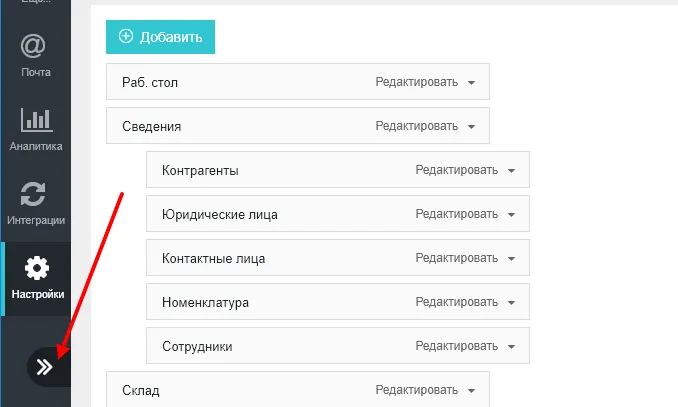Open the Интеграции sync arrows icon

(35, 194)
